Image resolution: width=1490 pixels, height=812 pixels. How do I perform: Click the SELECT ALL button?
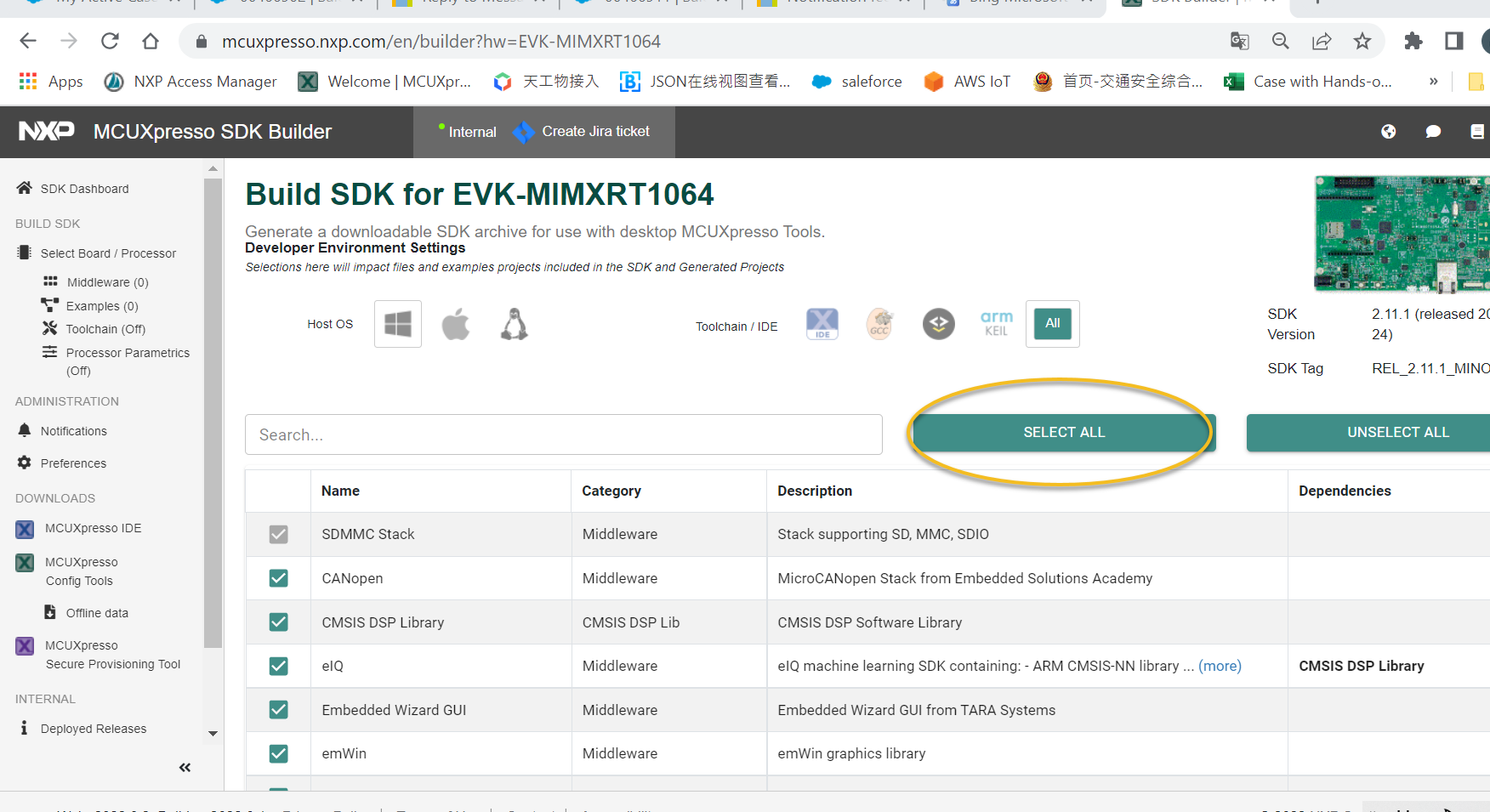pyautogui.click(x=1062, y=432)
